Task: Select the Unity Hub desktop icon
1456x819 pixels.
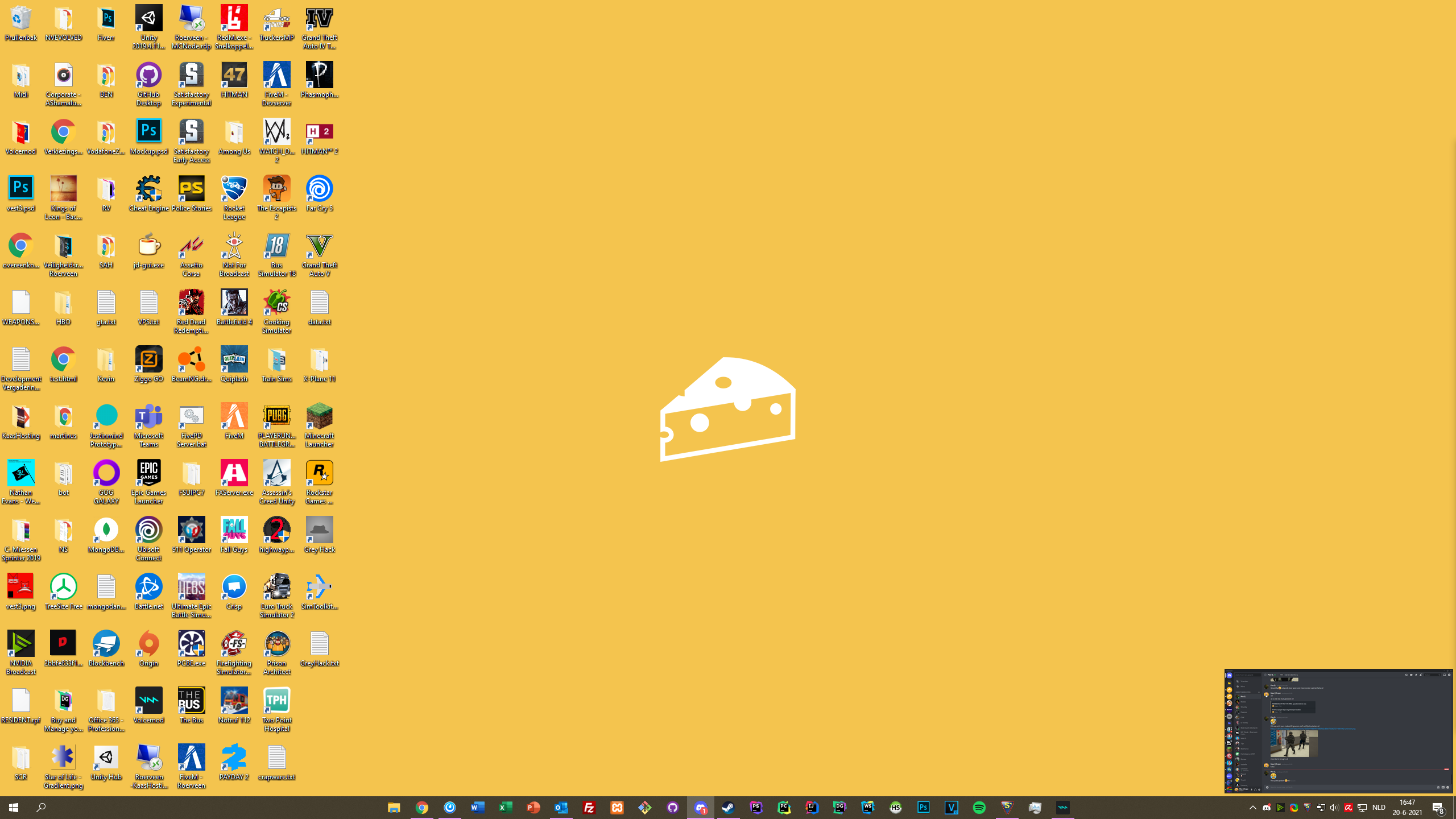Action: (x=106, y=758)
